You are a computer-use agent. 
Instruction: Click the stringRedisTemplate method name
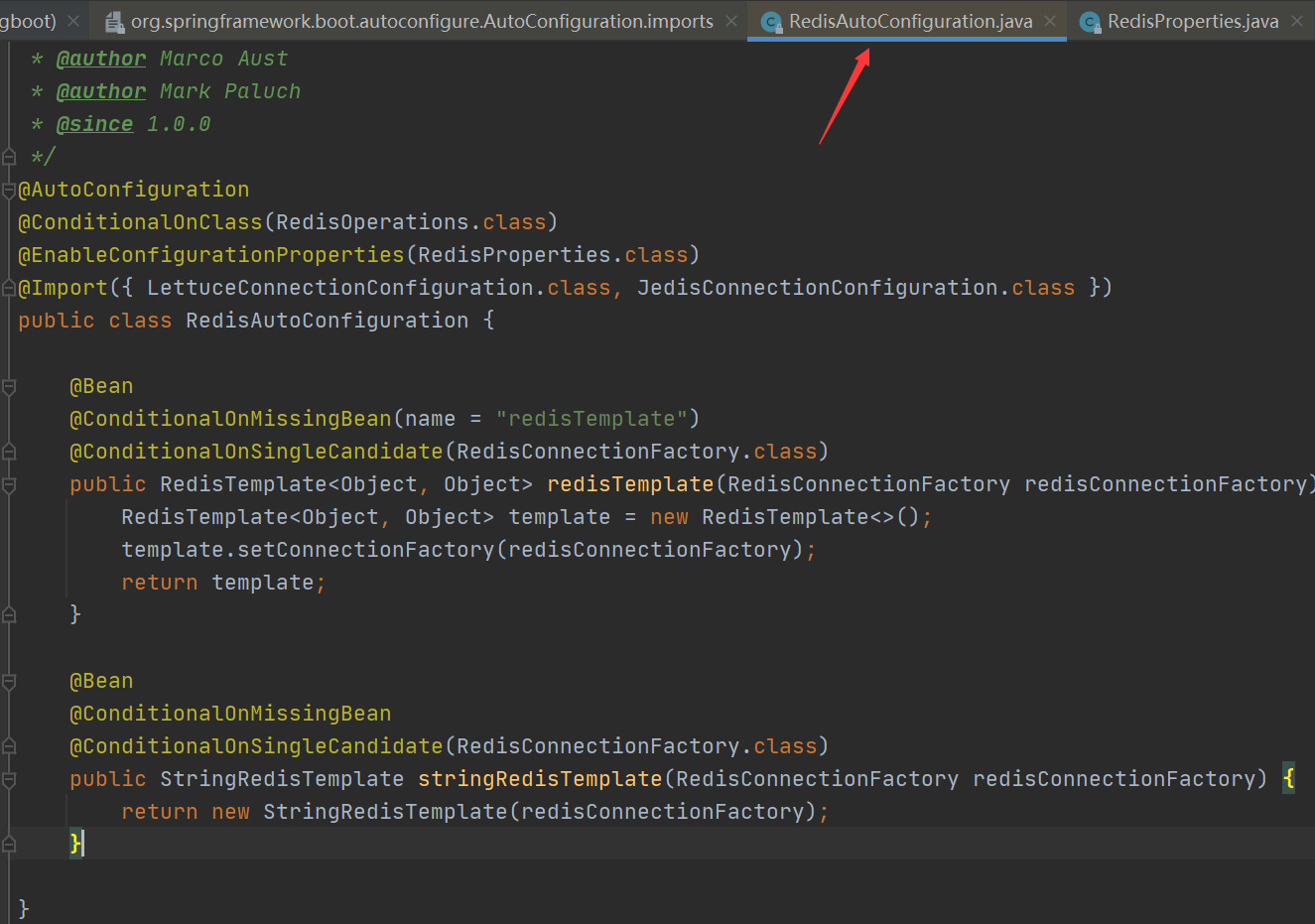point(540,779)
